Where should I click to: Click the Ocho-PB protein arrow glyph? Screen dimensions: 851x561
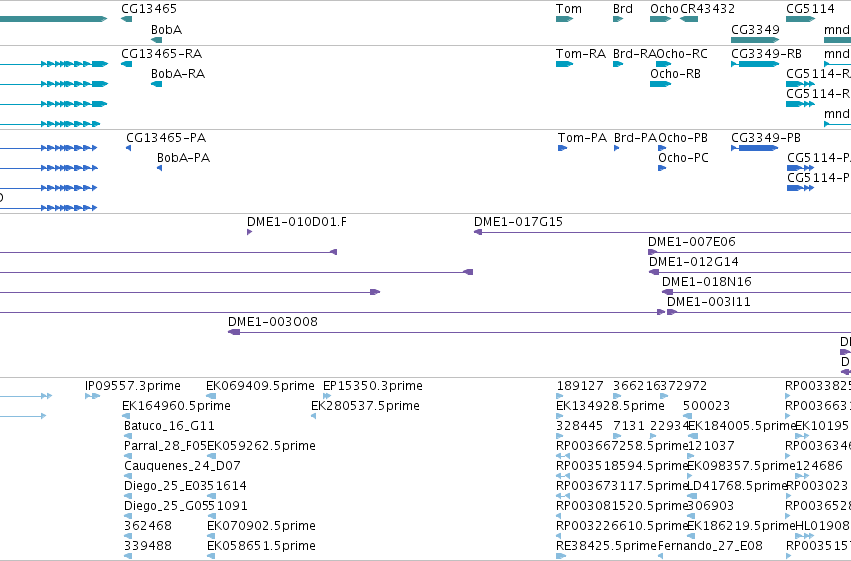click(x=662, y=148)
